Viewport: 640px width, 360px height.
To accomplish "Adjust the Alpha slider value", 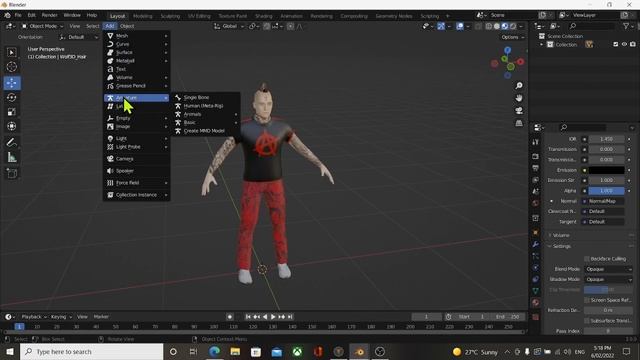I will pos(607,191).
